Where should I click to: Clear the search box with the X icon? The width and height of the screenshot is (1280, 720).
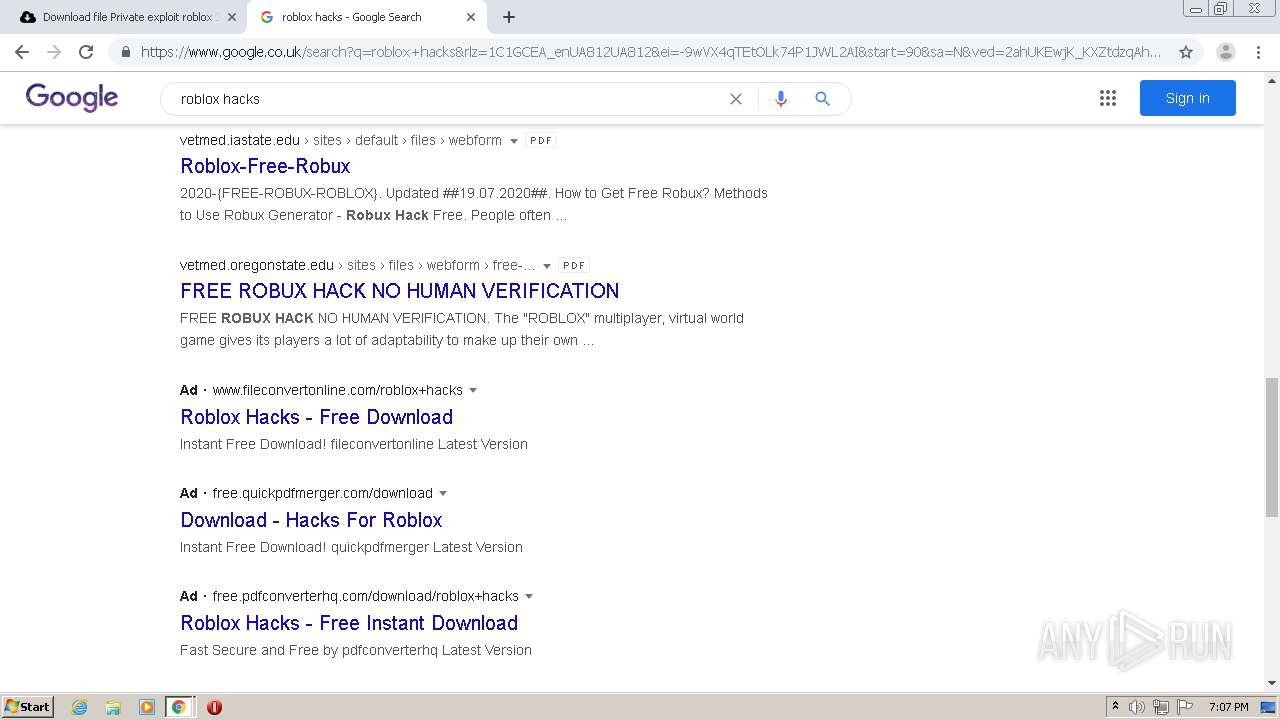click(x=736, y=99)
